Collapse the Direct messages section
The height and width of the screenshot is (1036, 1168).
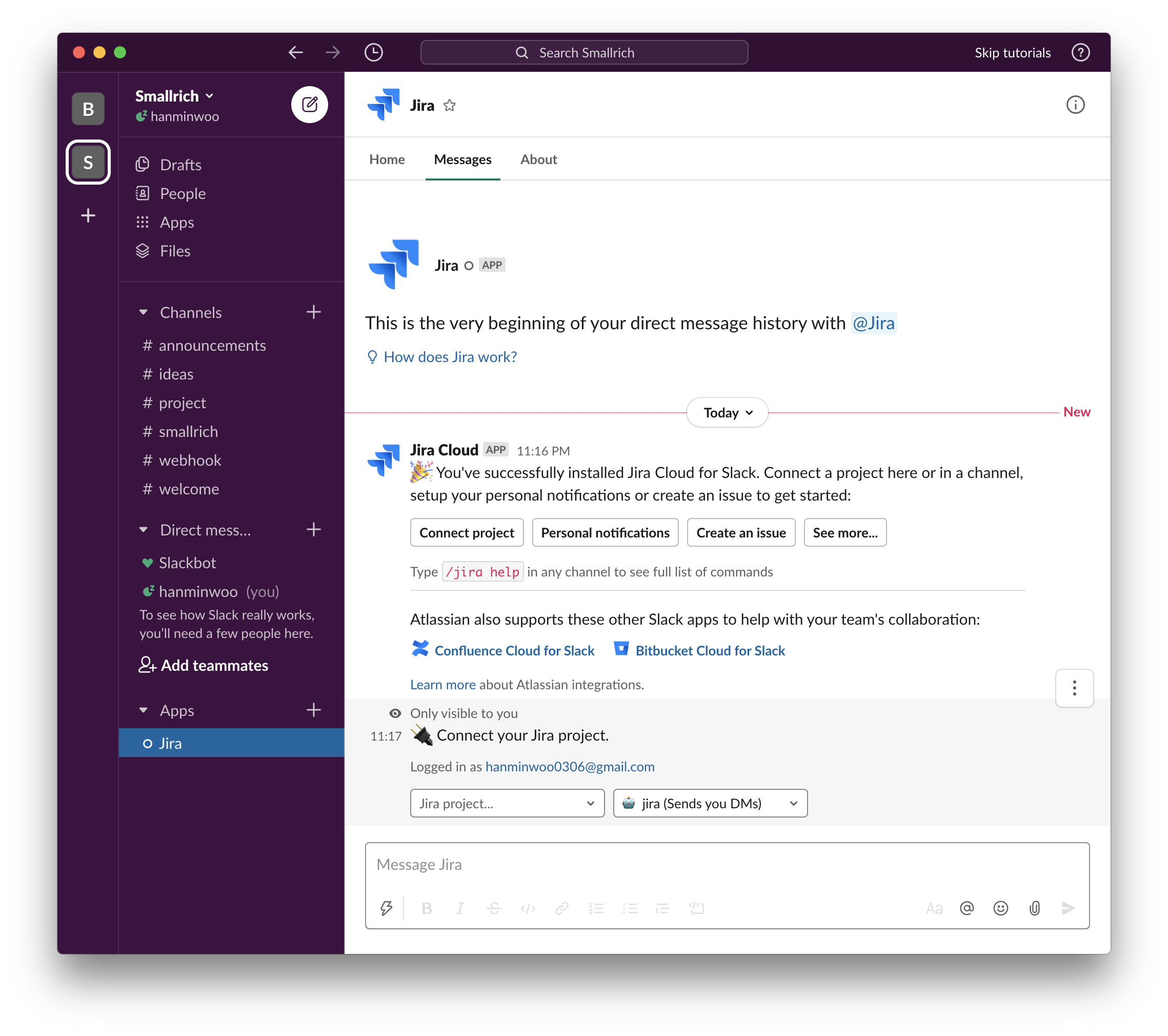tap(144, 530)
